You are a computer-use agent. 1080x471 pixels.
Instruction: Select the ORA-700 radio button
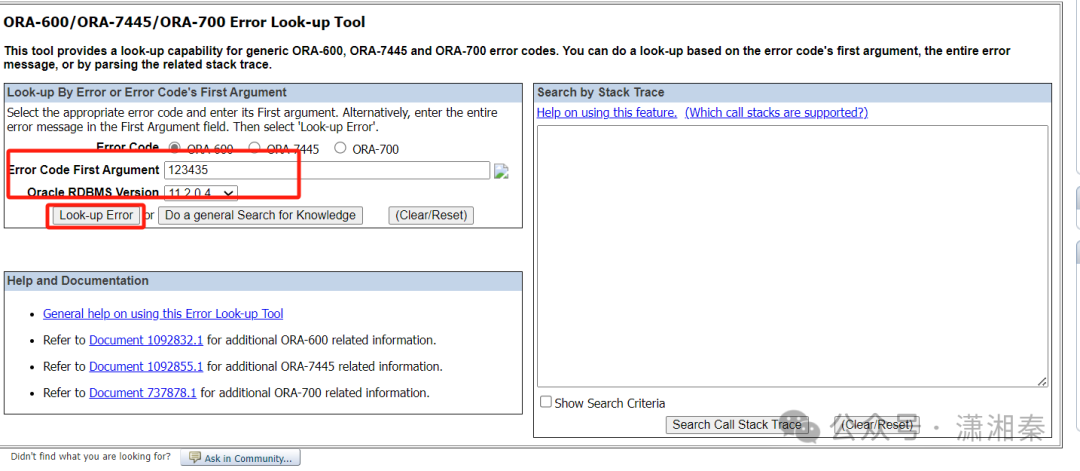pos(340,148)
